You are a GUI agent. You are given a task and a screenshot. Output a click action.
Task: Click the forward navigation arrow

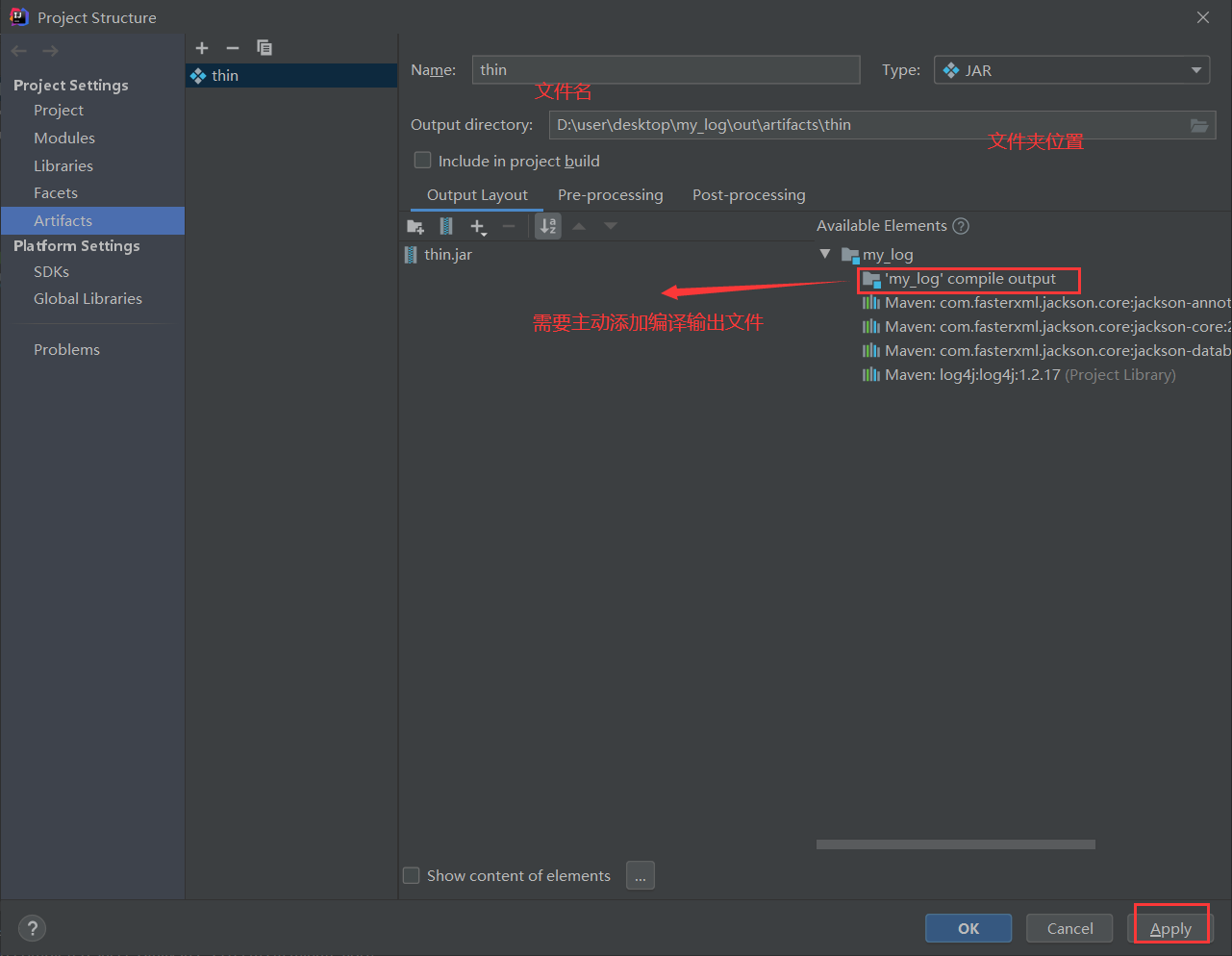tap(50, 51)
